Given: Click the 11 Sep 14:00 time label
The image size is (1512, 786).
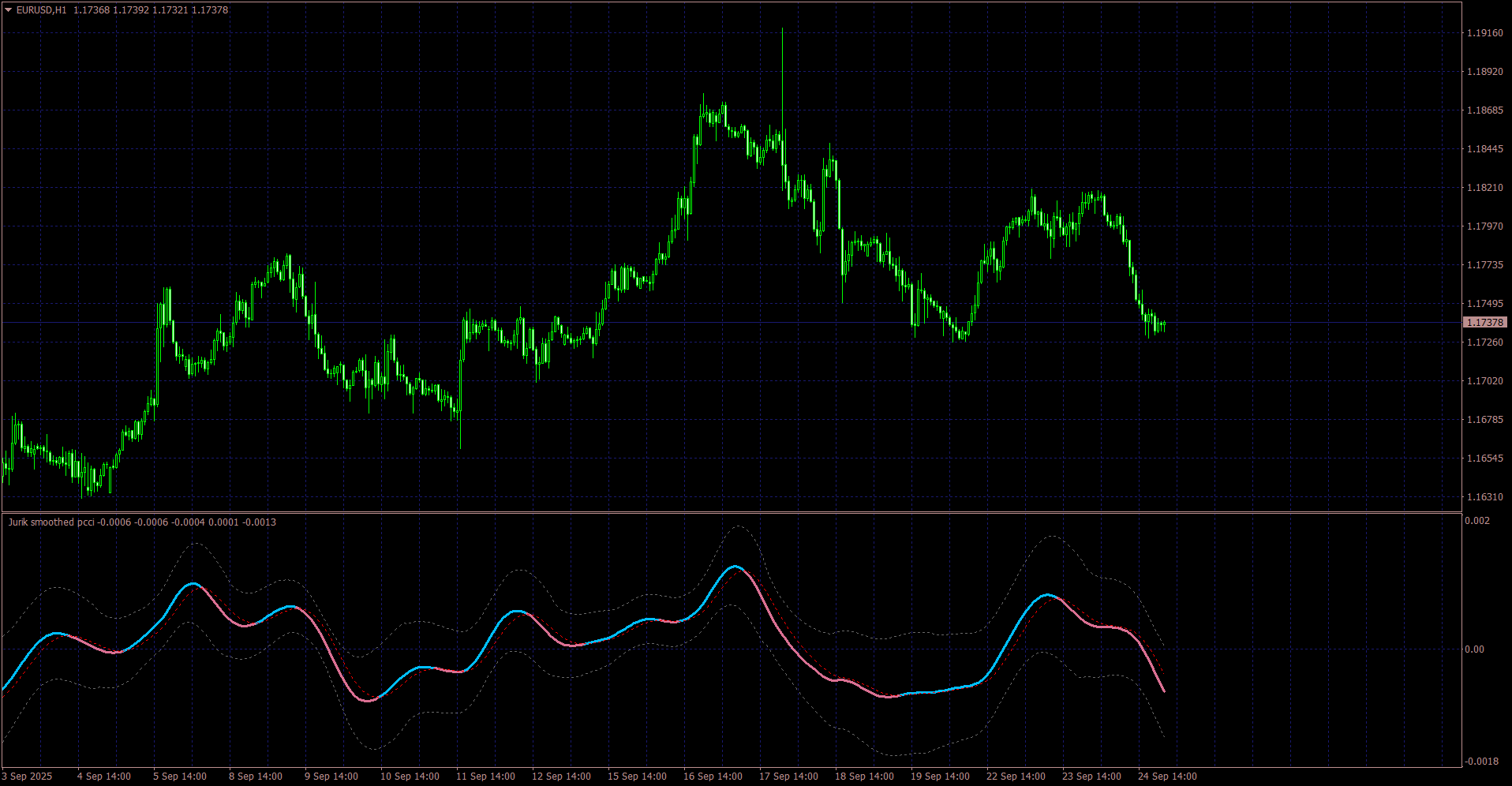Looking at the screenshot, I should (485, 777).
